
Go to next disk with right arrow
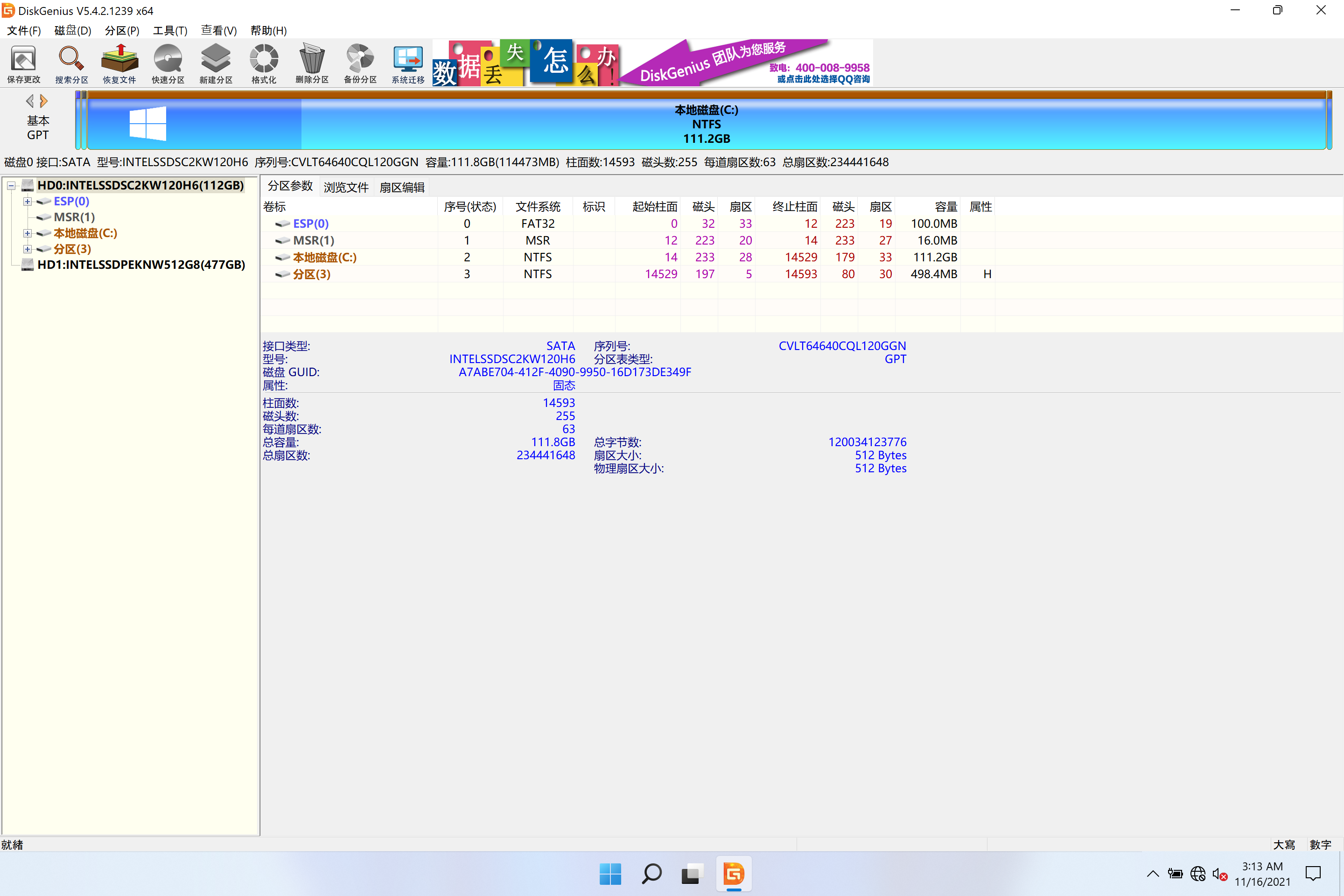pyautogui.click(x=43, y=101)
